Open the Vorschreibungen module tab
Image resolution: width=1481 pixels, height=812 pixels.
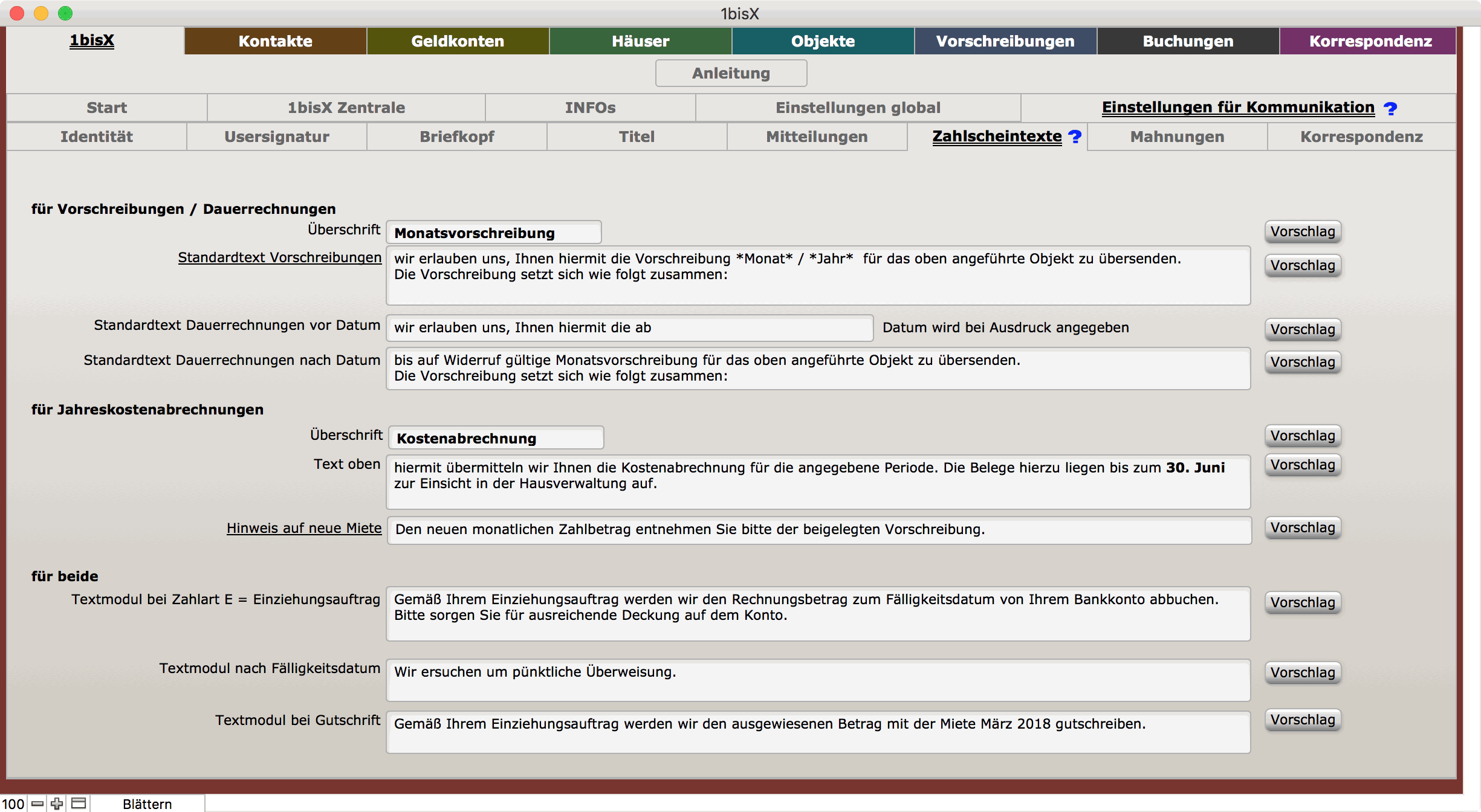[1006, 41]
